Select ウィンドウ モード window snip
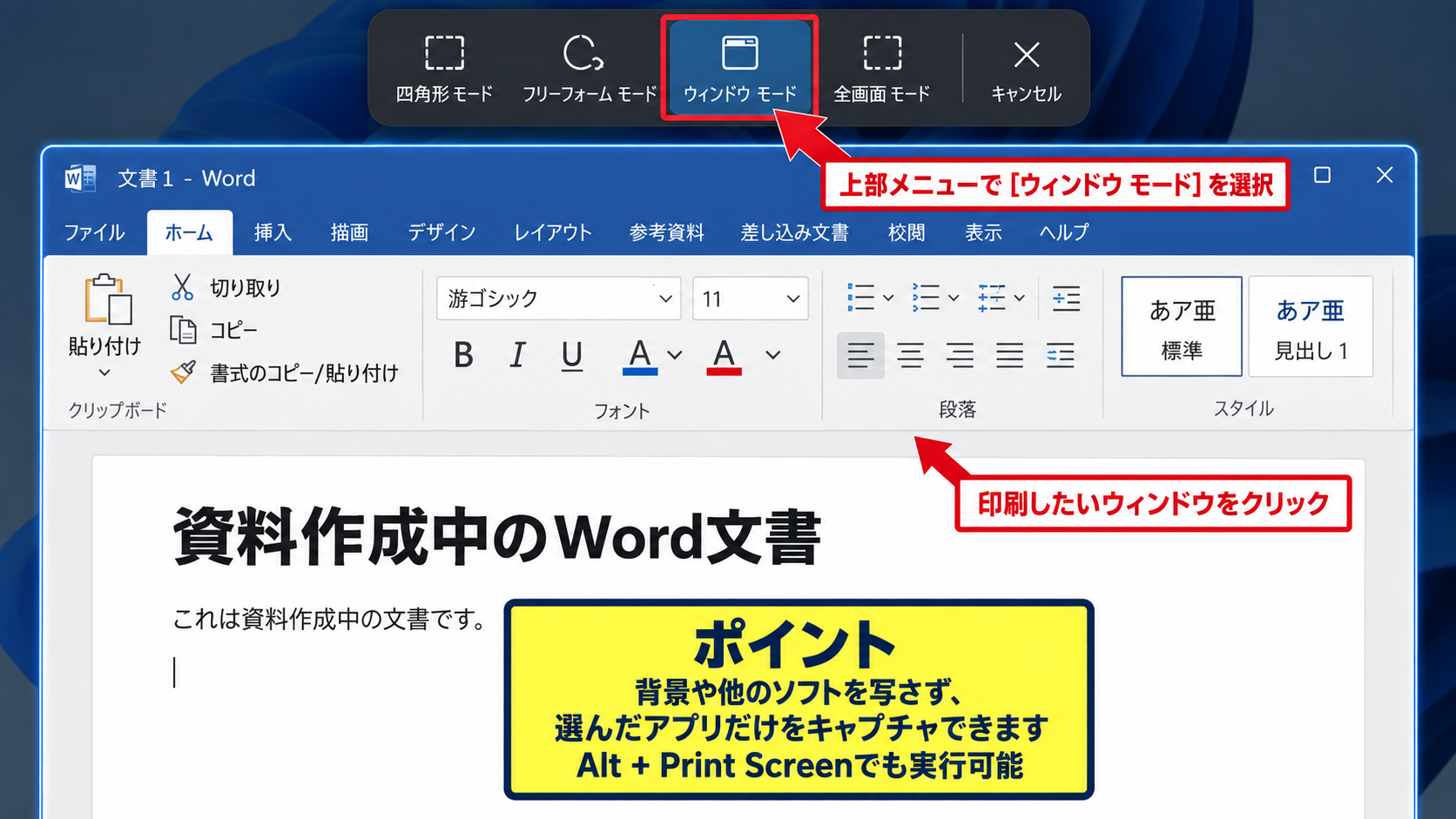Screen dimensions: 1456x819 [739, 69]
